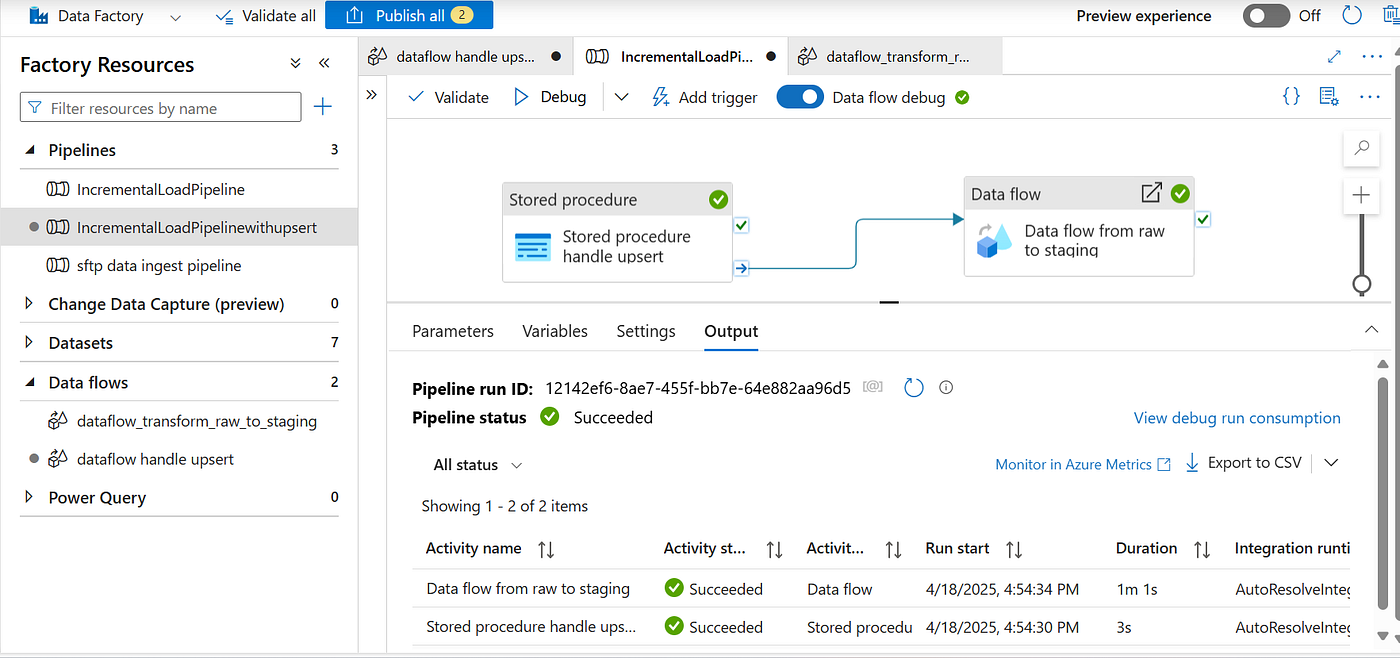Open the Variables tab
Viewport: 1400px width, 658px height.
tap(555, 331)
